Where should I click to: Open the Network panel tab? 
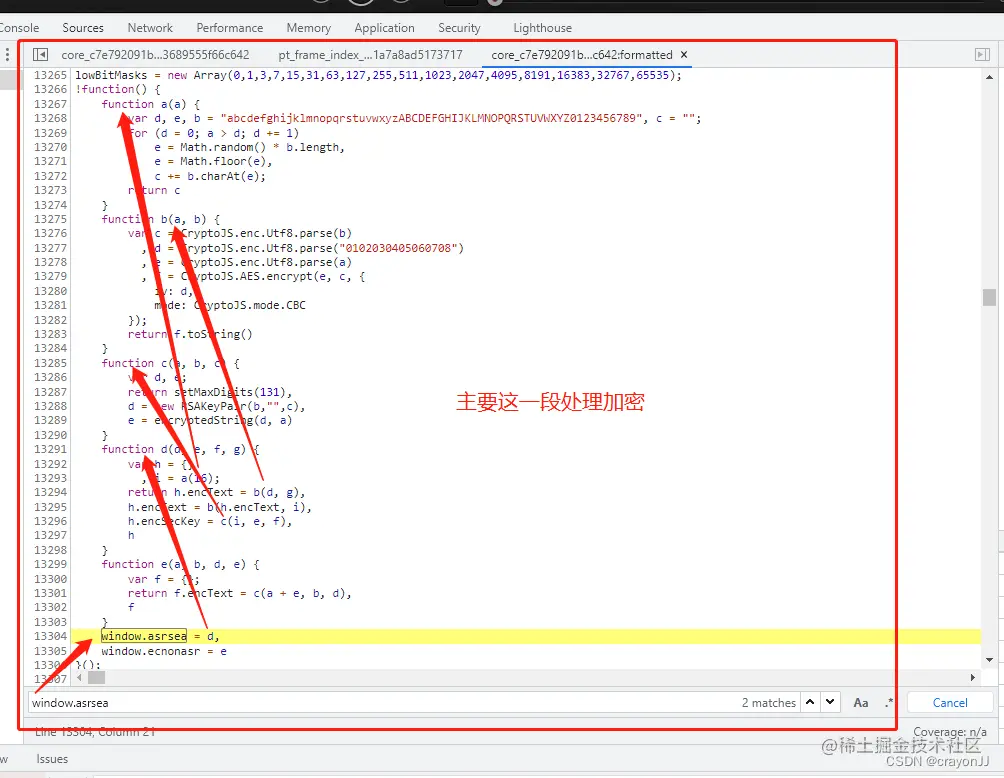[x=150, y=28]
